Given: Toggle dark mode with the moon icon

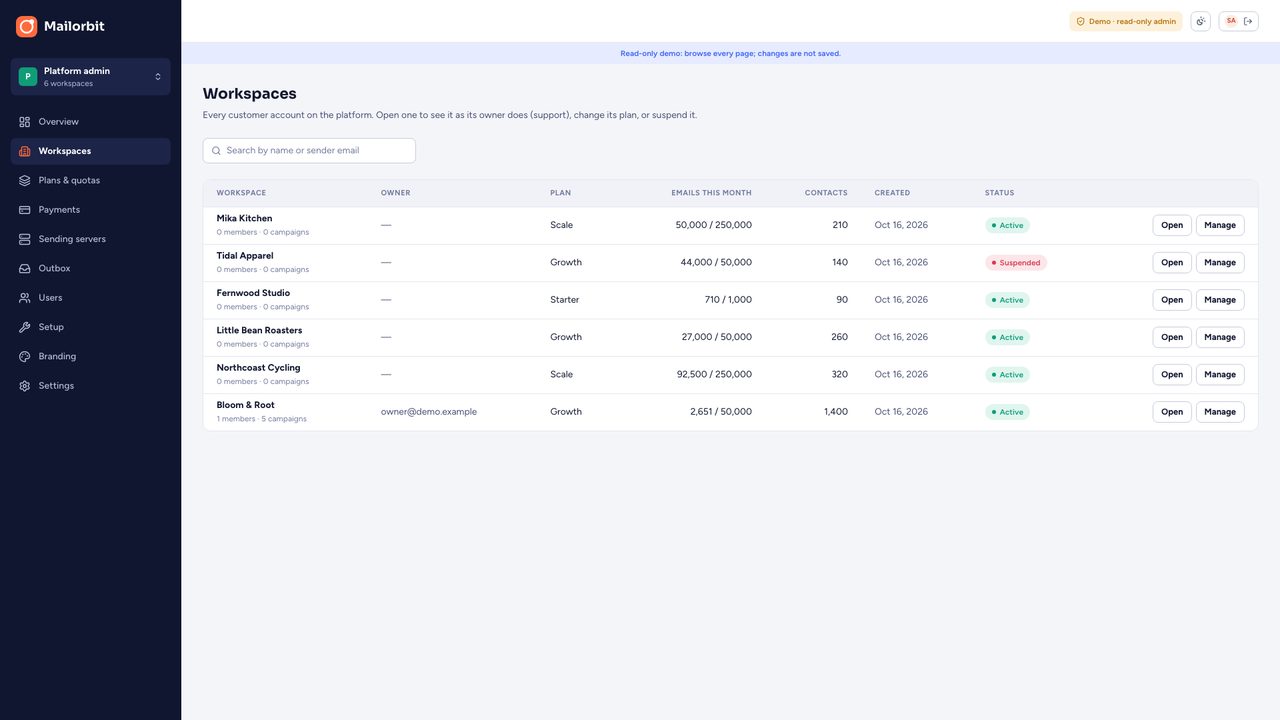Looking at the screenshot, I should (1200, 21).
